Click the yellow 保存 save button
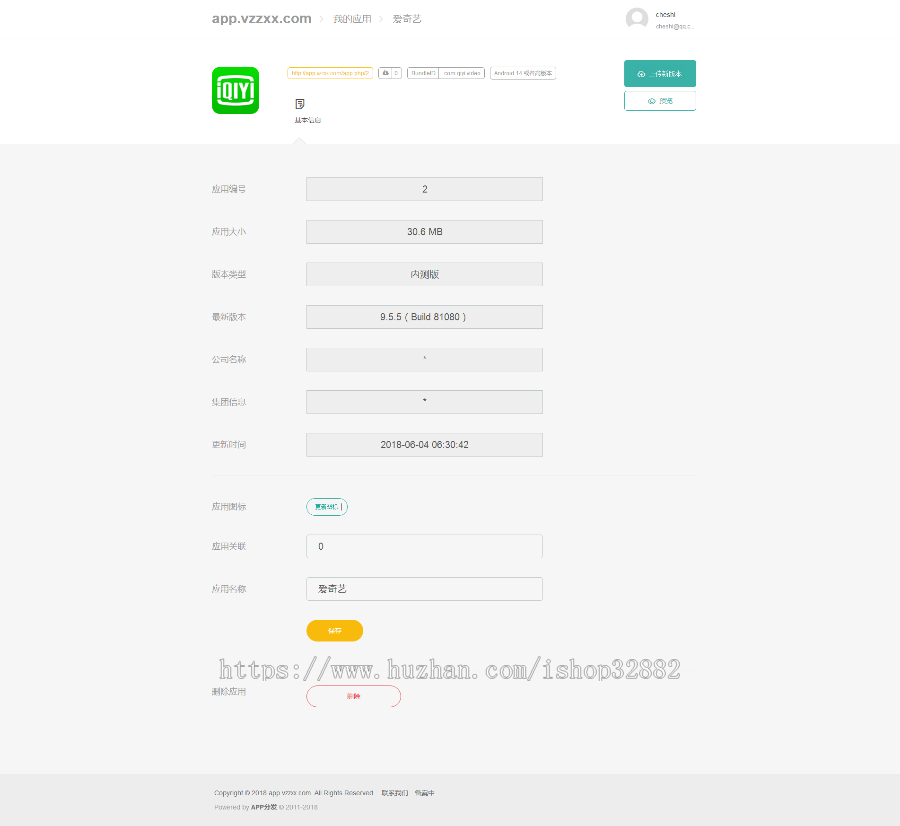The image size is (900, 826). point(334,630)
